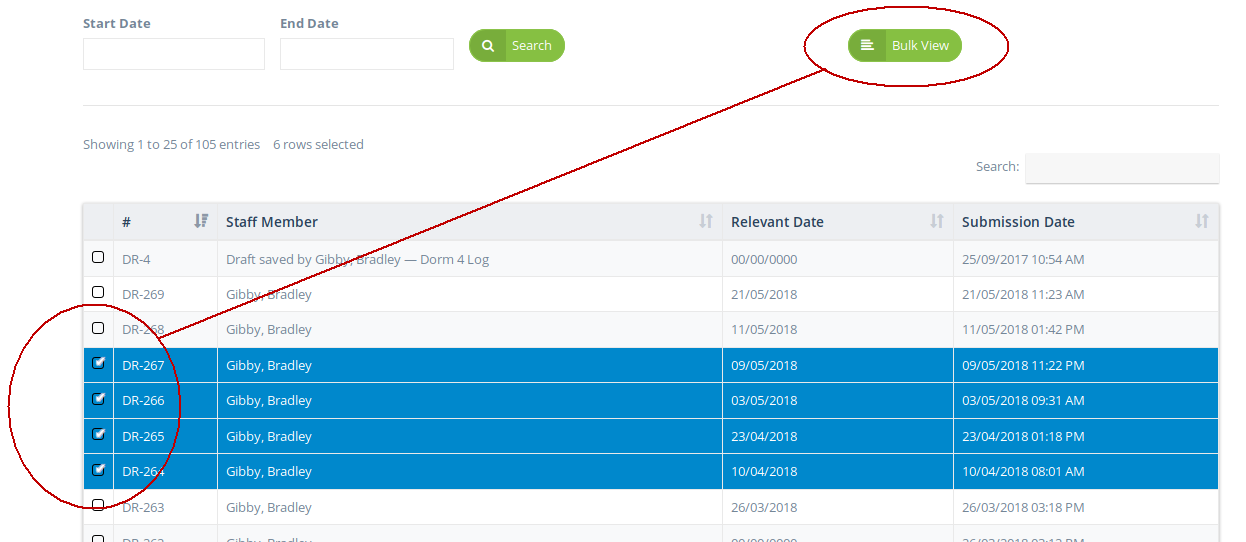Open report DR-267
Screen dimensions: 1246x542
(x=143, y=366)
